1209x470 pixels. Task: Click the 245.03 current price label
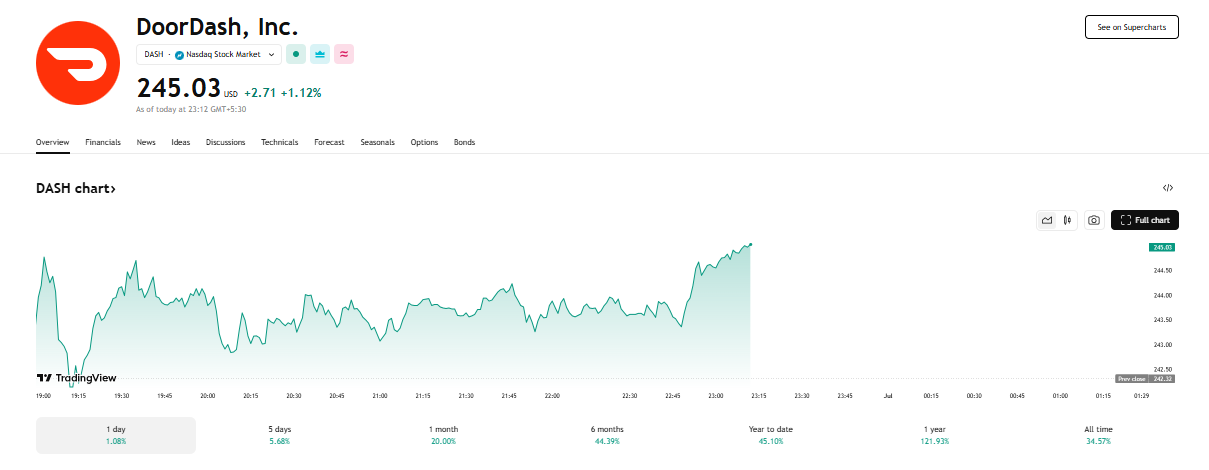click(x=1161, y=246)
